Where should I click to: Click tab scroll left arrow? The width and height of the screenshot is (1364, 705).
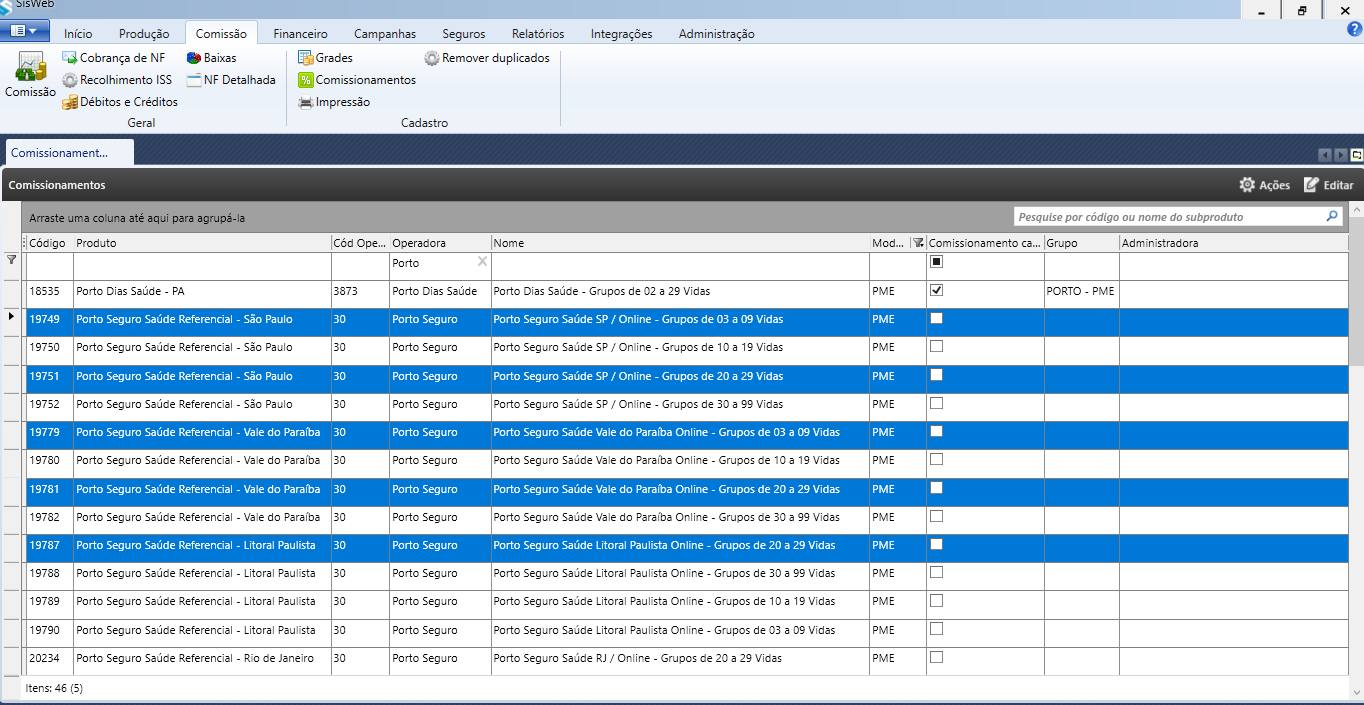[x=1325, y=155]
